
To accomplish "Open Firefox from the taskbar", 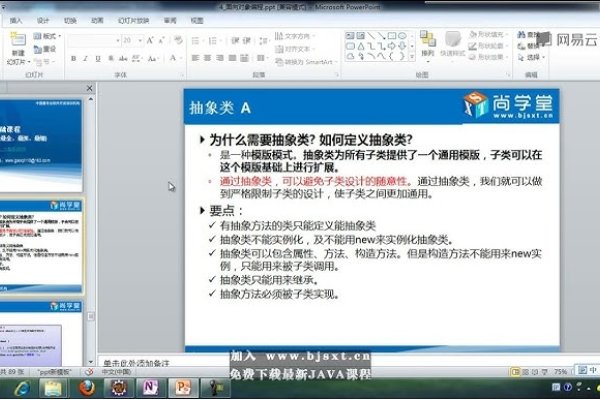I will click(87, 388).
